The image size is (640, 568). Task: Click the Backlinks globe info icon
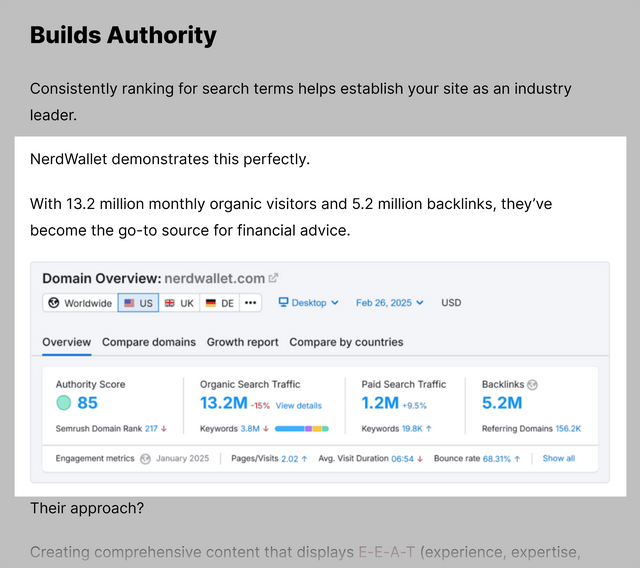point(533,384)
